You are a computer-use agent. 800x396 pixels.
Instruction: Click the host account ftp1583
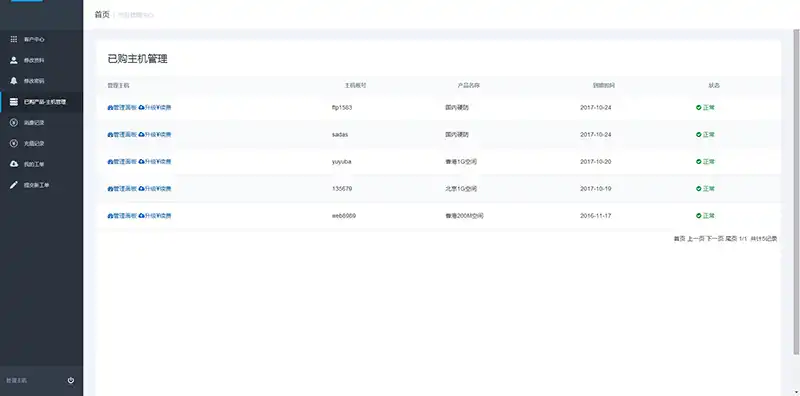click(x=342, y=108)
